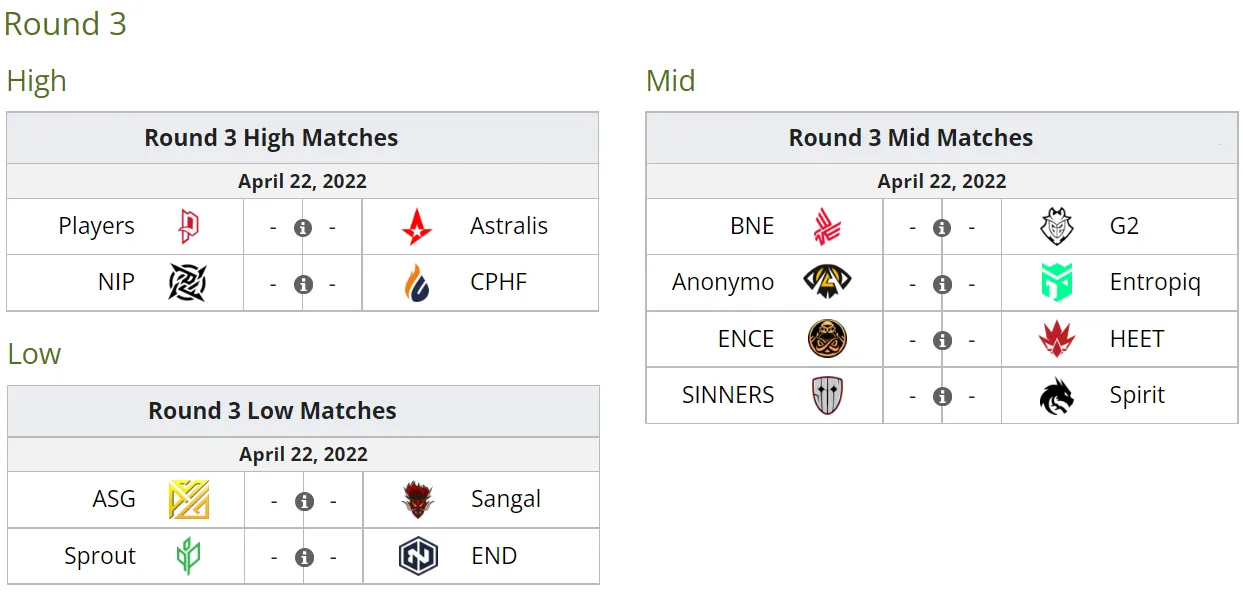1243x601 pixels.
Task: Click the Copenhagen Flames CPHF logo
Action: click(x=417, y=283)
